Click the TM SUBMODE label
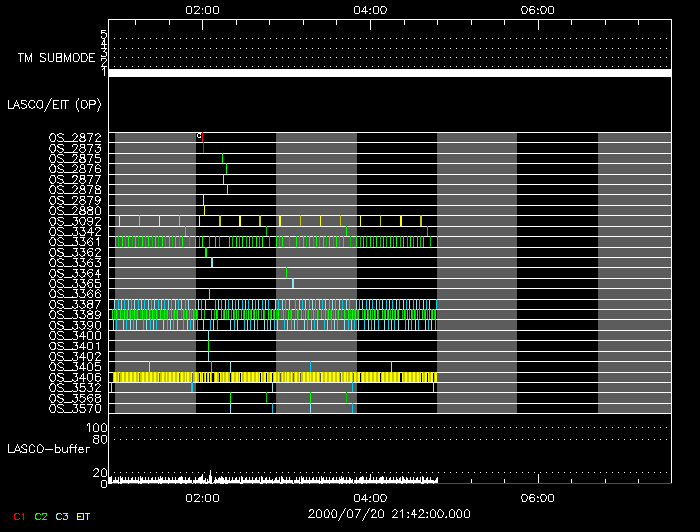 click(56, 58)
